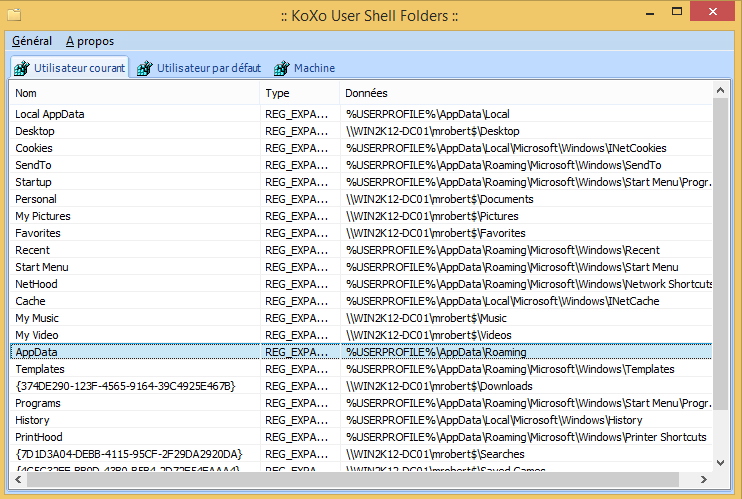742x499 pixels.
Task: Click vertical scrollbar up arrow
Action: click(x=721, y=90)
